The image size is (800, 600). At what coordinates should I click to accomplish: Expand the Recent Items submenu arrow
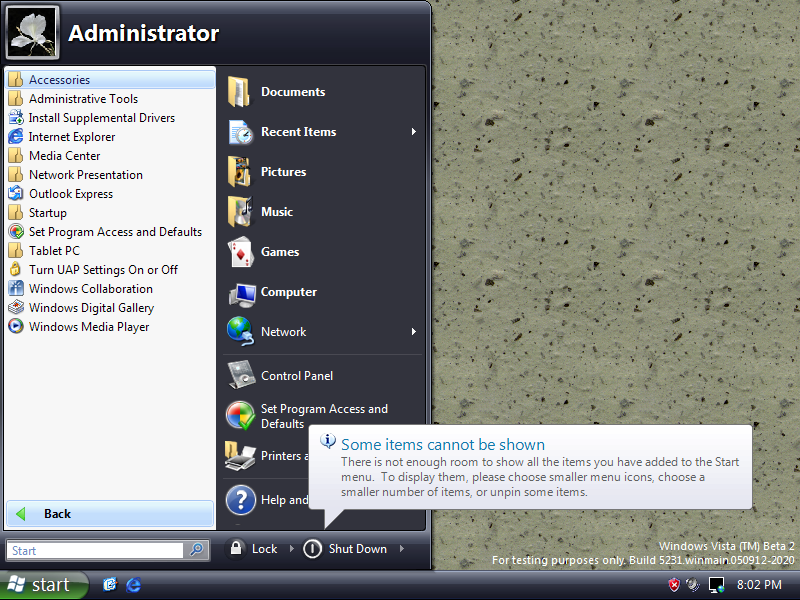[414, 132]
